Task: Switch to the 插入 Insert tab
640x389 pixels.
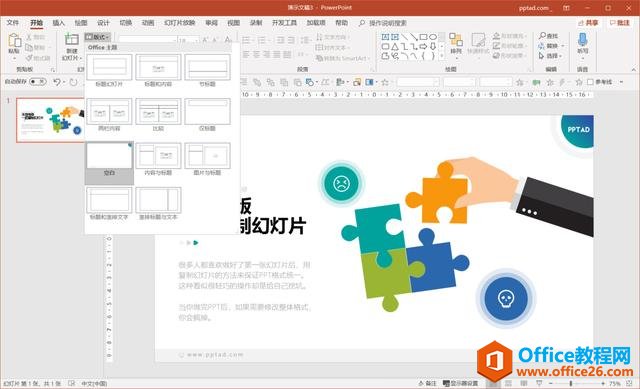Action: [x=59, y=23]
